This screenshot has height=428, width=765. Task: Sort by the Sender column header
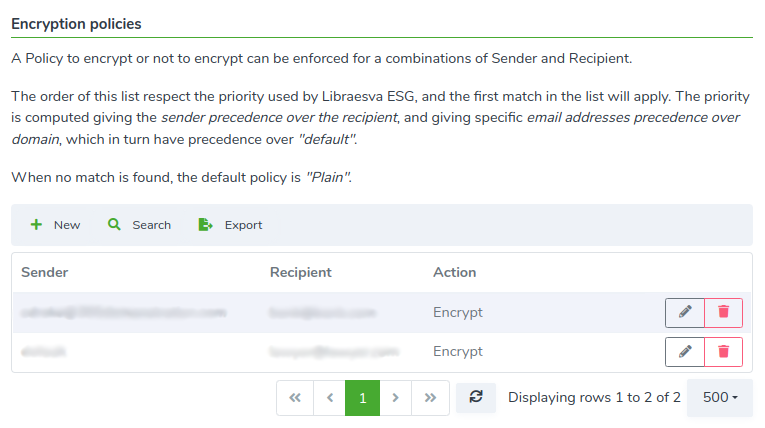(44, 272)
